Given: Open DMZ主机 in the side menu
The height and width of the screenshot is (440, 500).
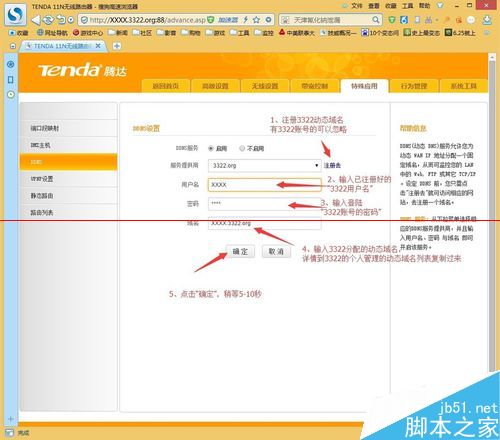Looking at the screenshot, I should point(69,145).
